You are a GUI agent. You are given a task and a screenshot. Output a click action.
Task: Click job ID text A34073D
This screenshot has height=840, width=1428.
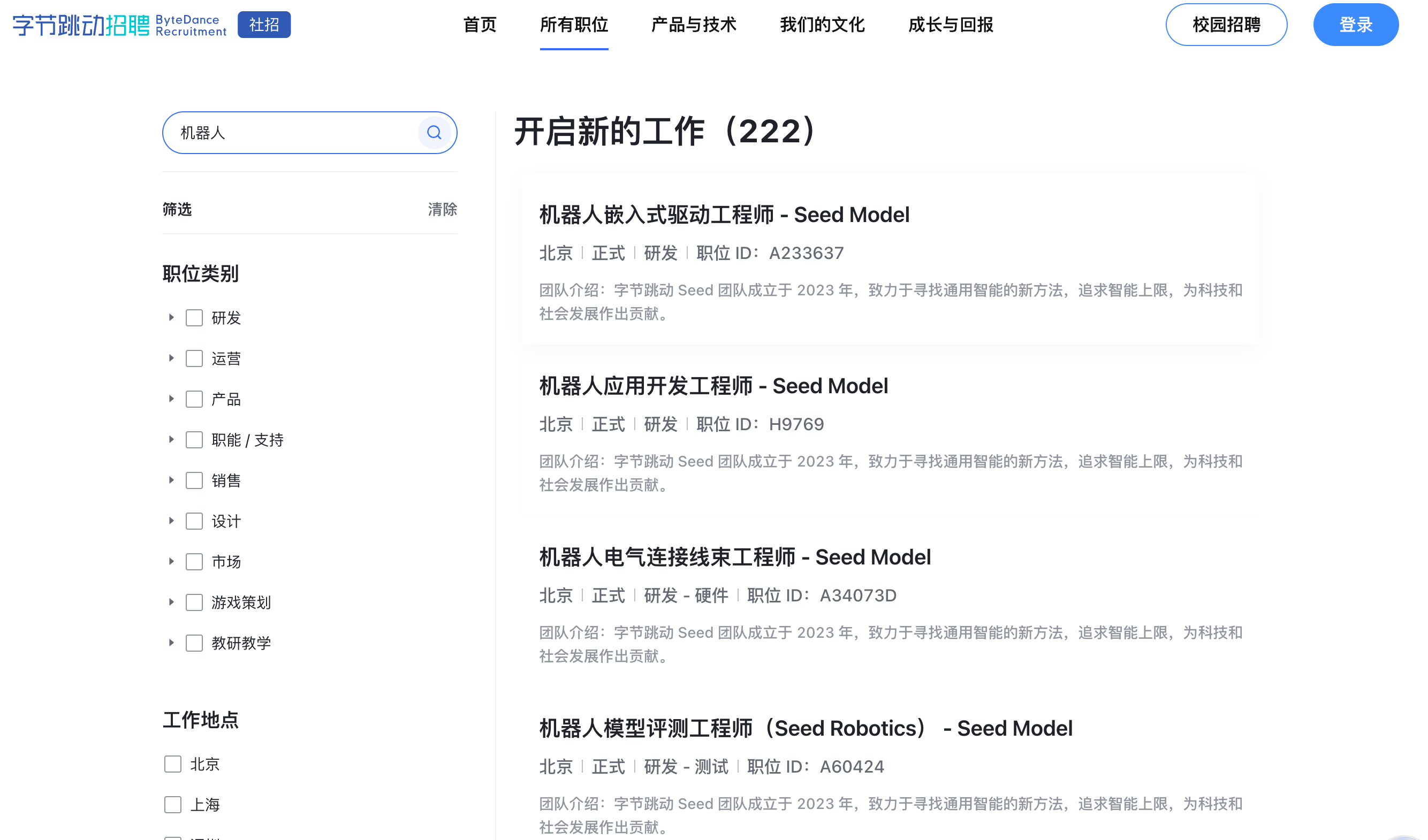[858, 595]
